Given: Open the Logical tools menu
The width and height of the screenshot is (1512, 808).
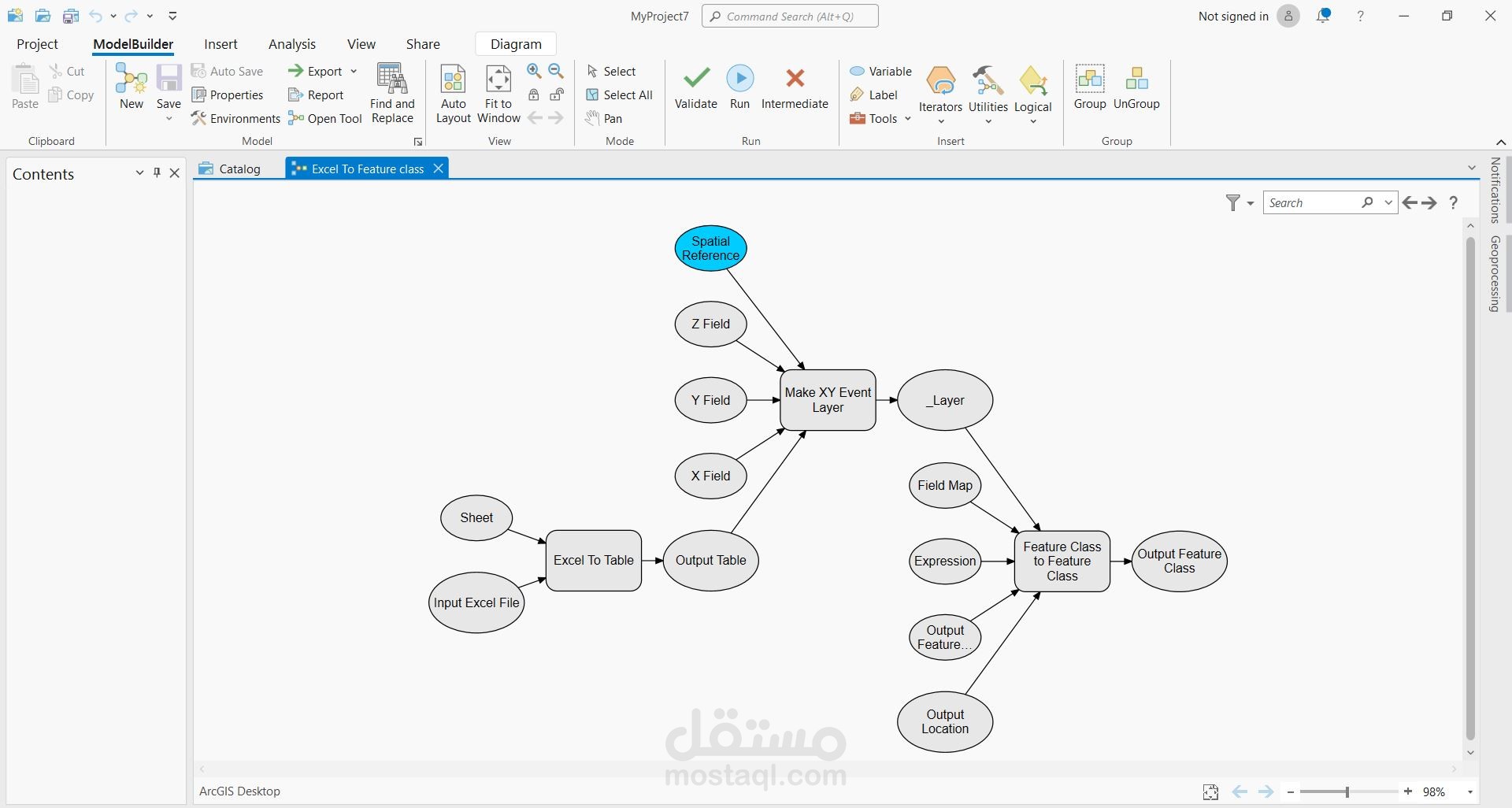Looking at the screenshot, I should [x=1032, y=95].
